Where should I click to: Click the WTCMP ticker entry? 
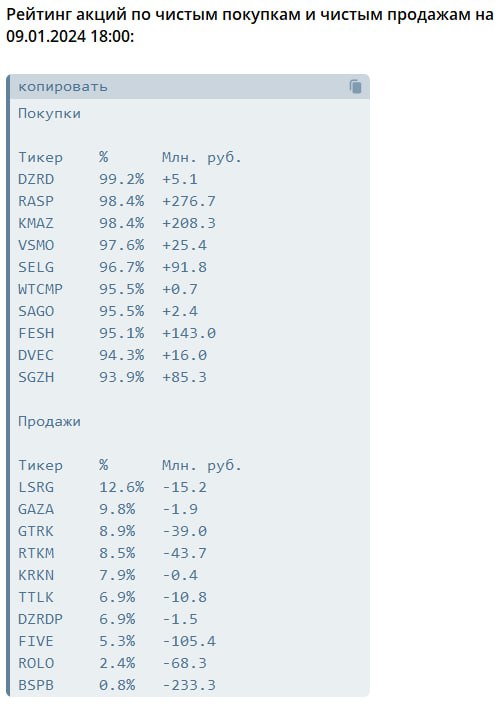(x=40, y=289)
